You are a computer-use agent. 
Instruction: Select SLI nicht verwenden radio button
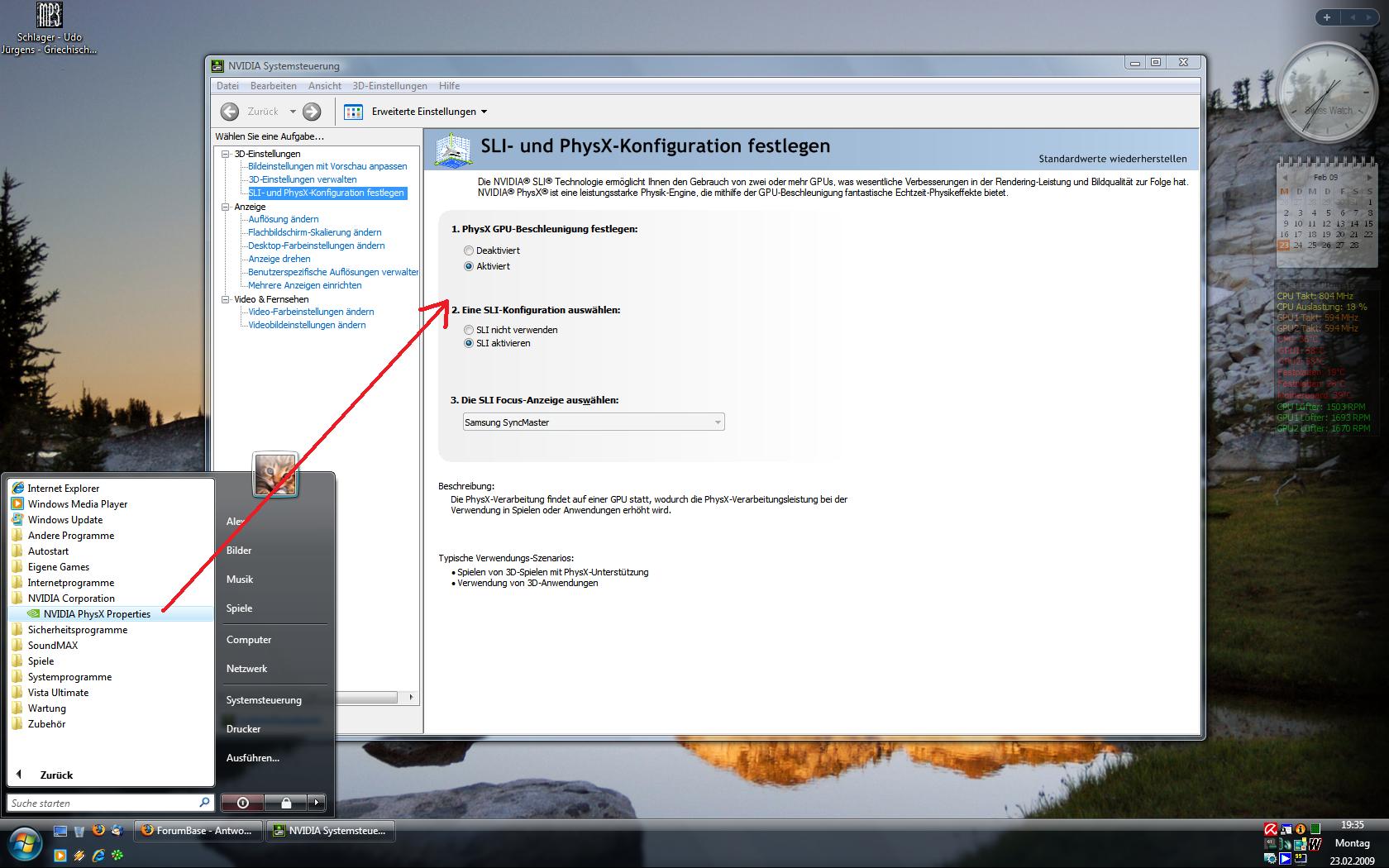(x=469, y=330)
